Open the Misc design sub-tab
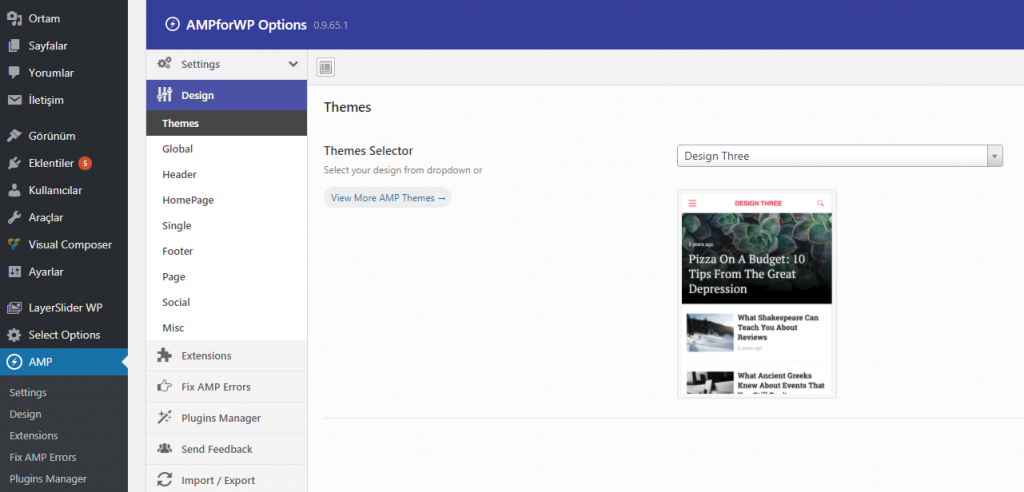1024x492 pixels. 227,327
